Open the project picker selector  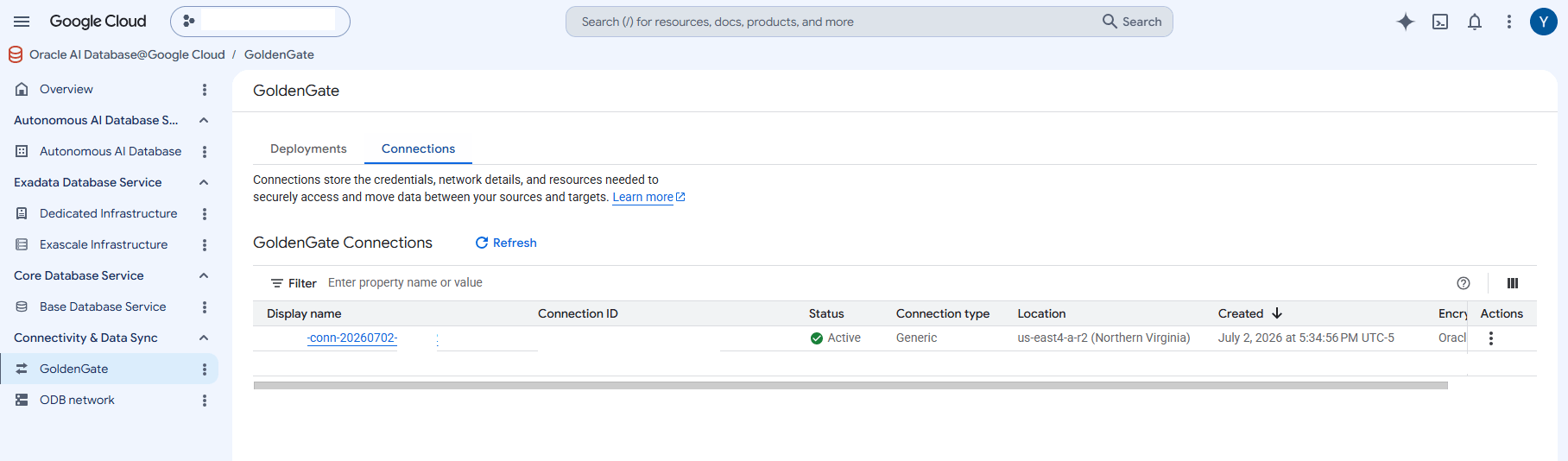pyautogui.click(x=260, y=22)
